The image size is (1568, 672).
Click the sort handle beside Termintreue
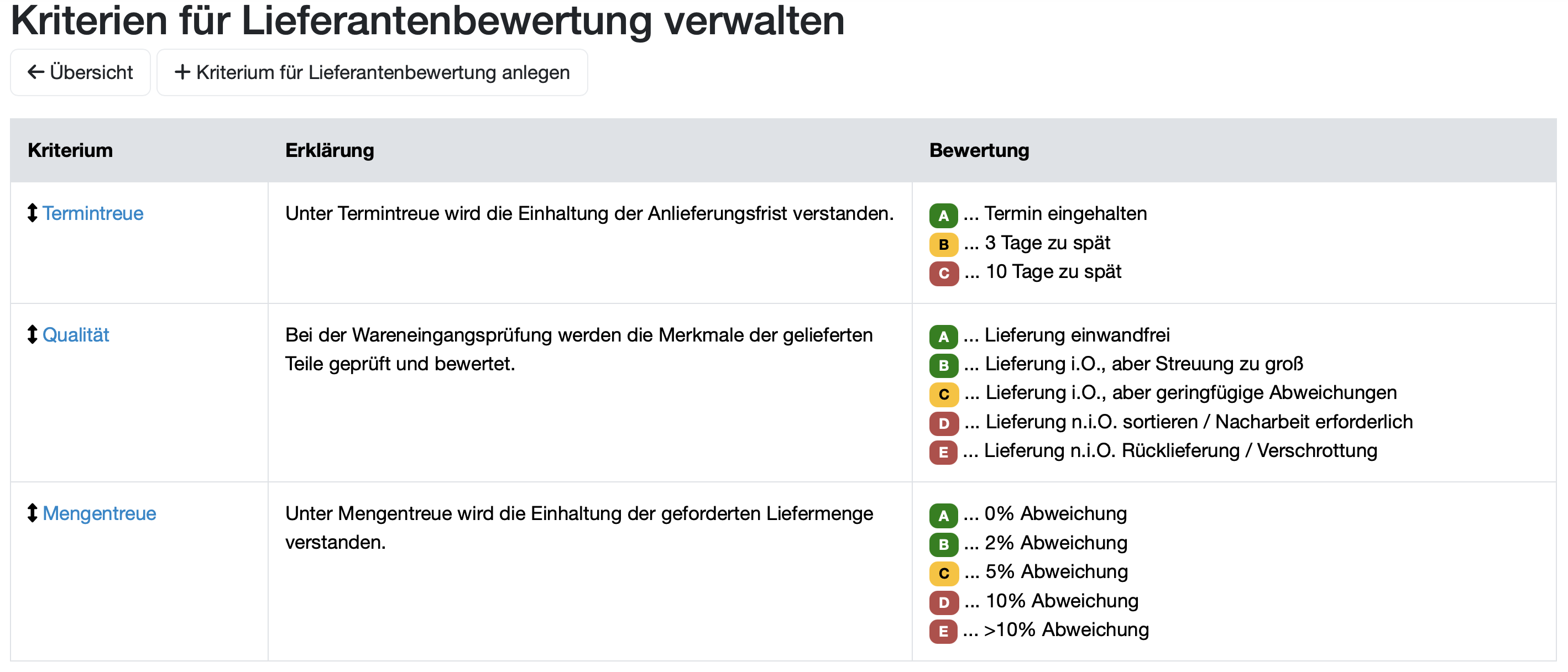(32, 213)
